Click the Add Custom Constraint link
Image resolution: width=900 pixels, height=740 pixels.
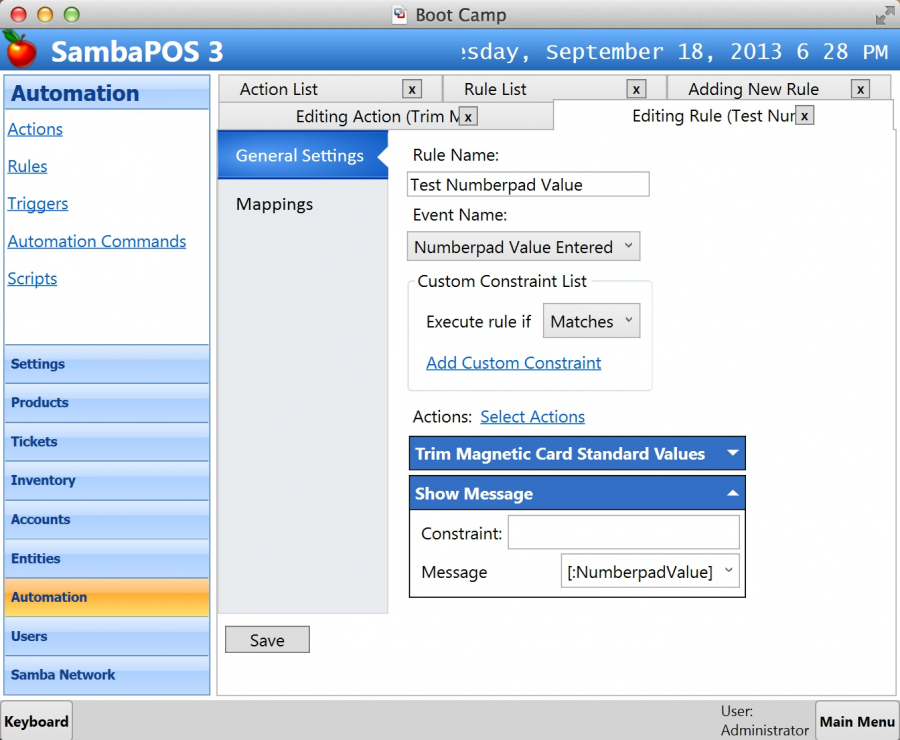pos(513,363)
